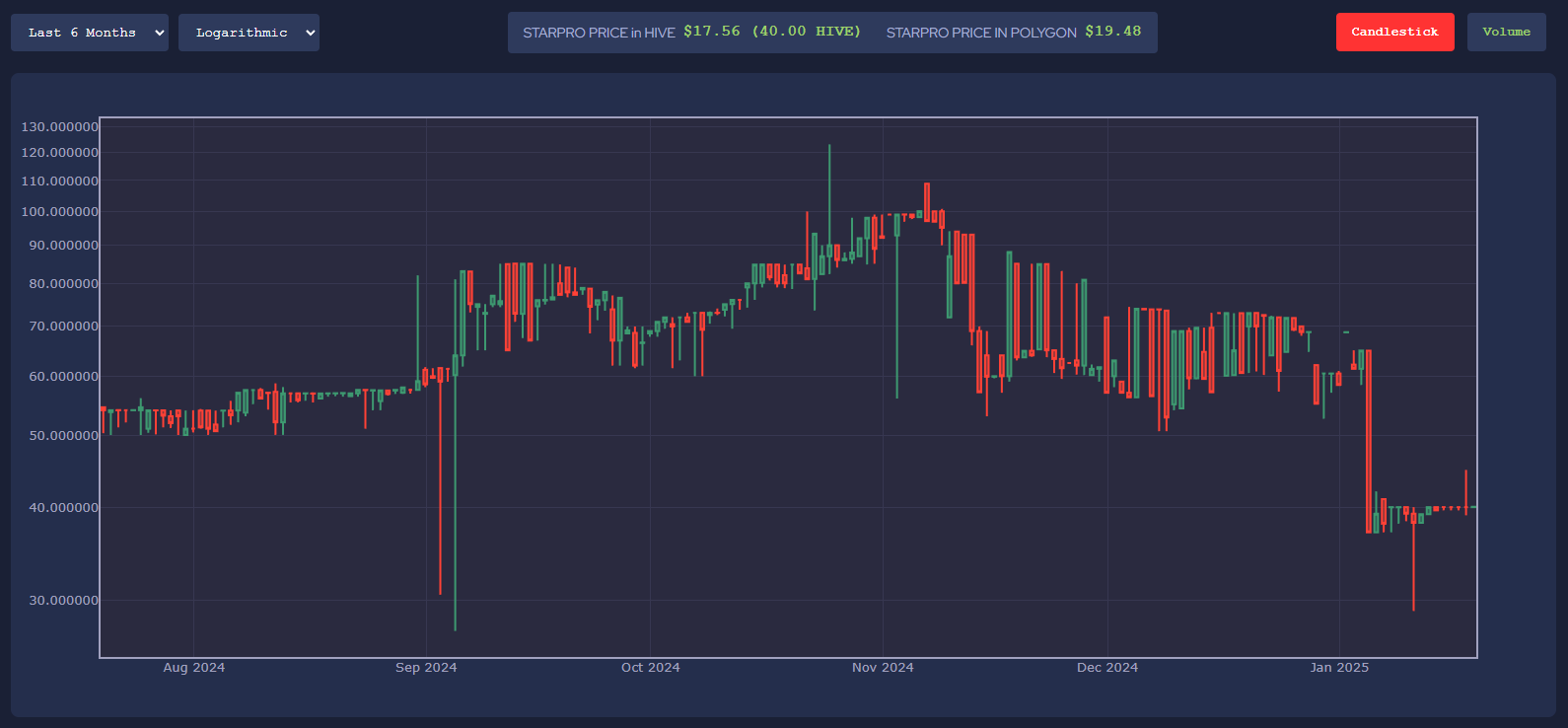Click the STARPRO PRICE in HIVE label
The width and height of the screenshot is (1568, 728).
click(599, 33)
